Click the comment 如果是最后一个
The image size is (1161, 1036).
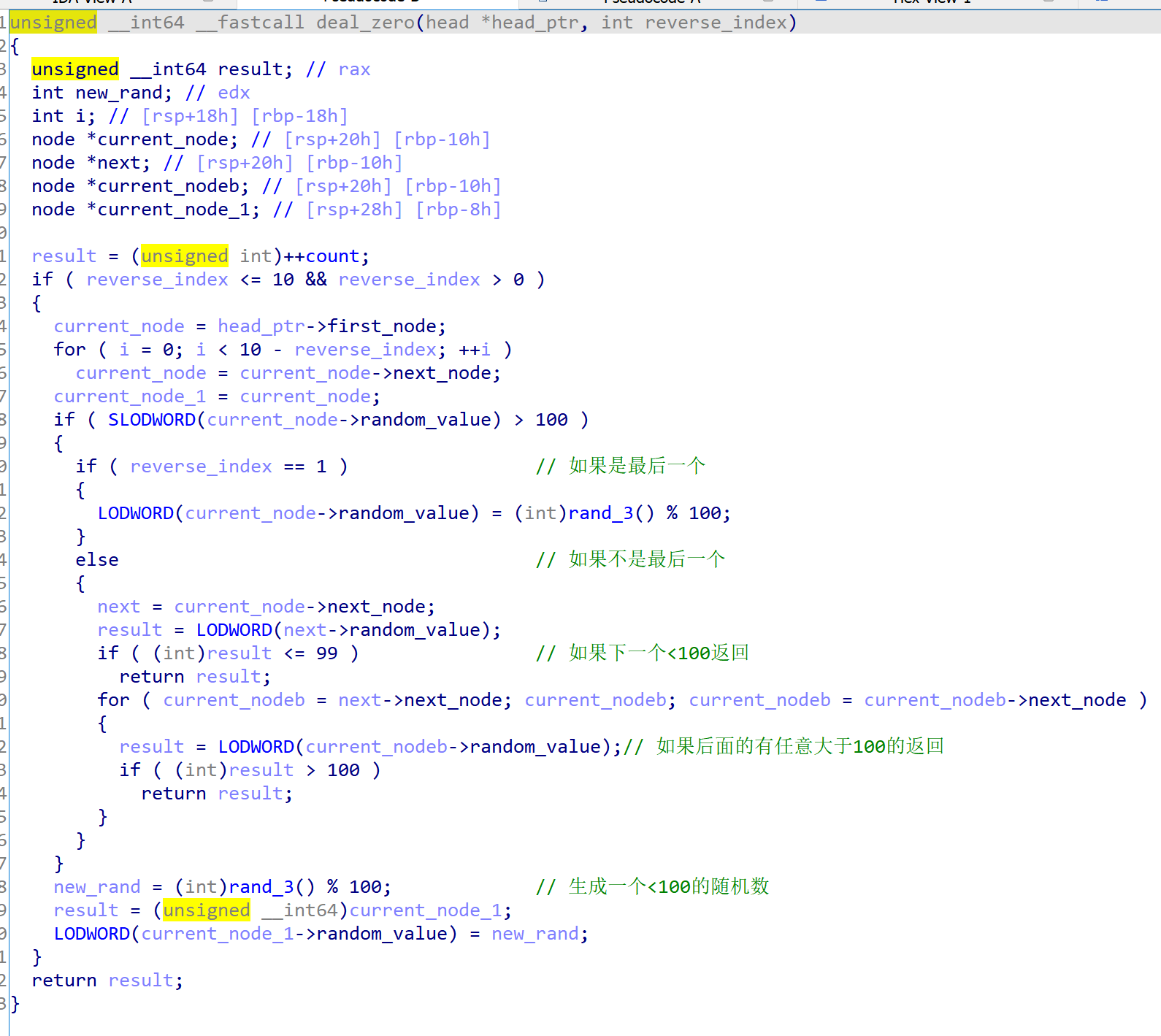[x=637, y=467]
